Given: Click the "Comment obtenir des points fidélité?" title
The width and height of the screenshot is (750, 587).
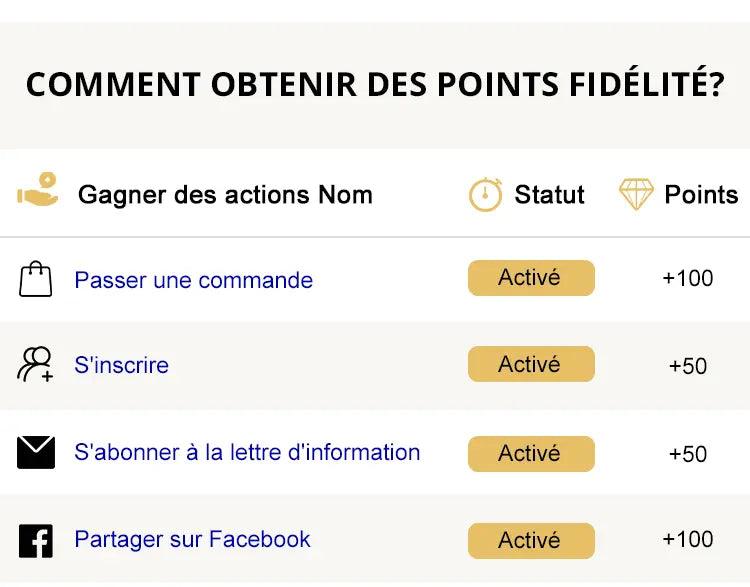Looking at the screenshot, I should point(375,85).
